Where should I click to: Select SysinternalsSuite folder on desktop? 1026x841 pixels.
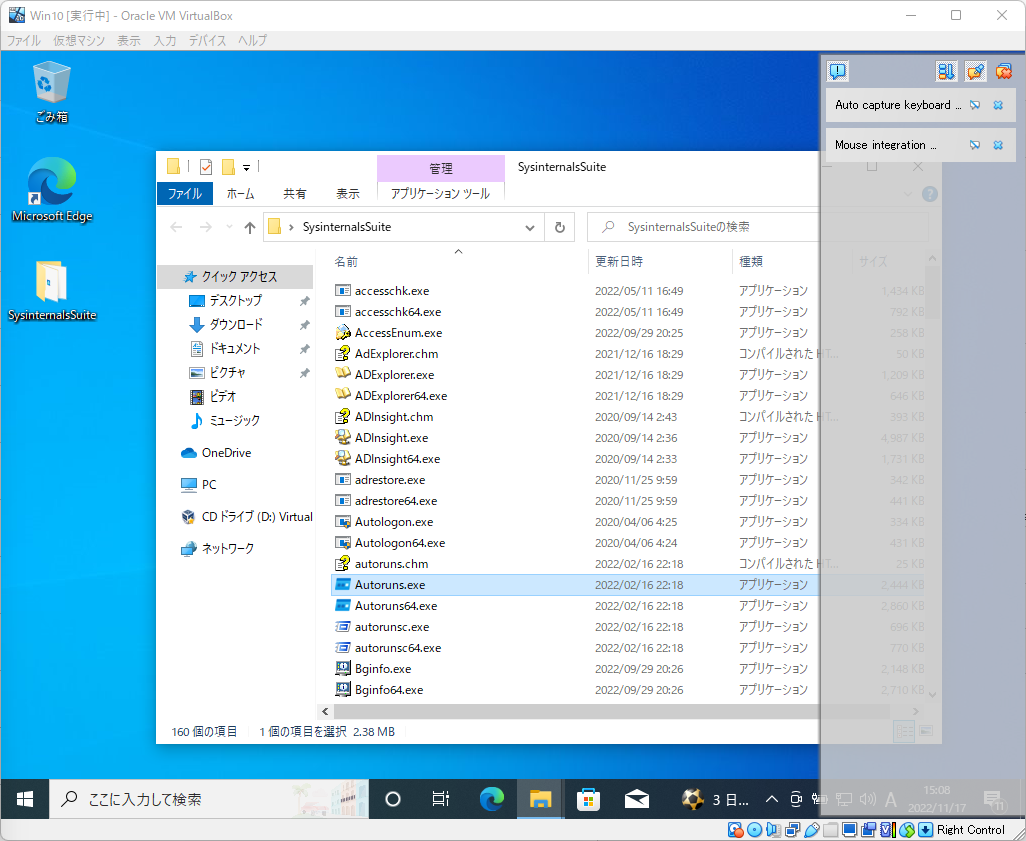click(52, 291)
